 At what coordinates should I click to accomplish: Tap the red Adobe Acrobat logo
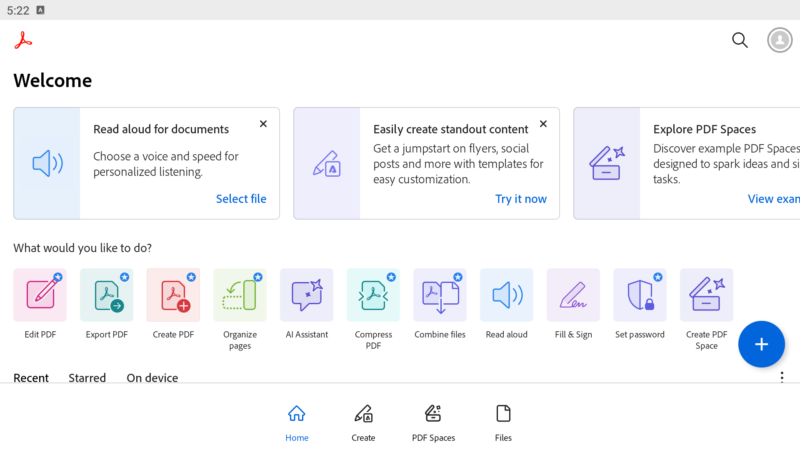tap(23, 40)
